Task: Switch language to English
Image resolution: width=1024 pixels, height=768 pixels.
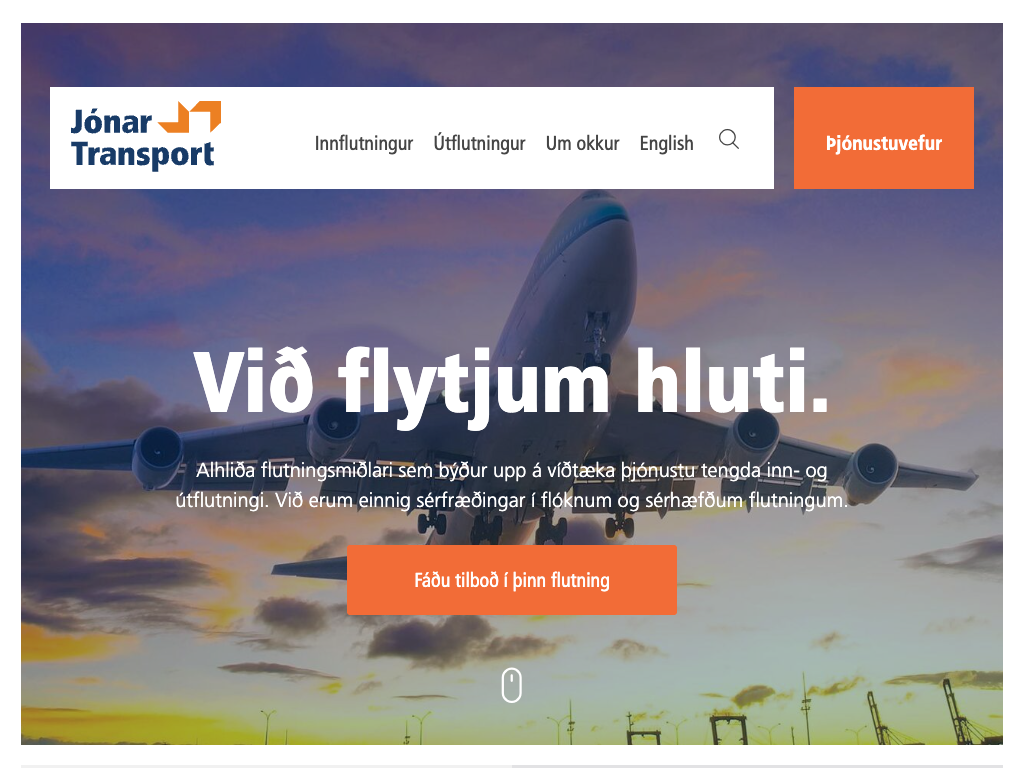Action: (x=666, y=143)
